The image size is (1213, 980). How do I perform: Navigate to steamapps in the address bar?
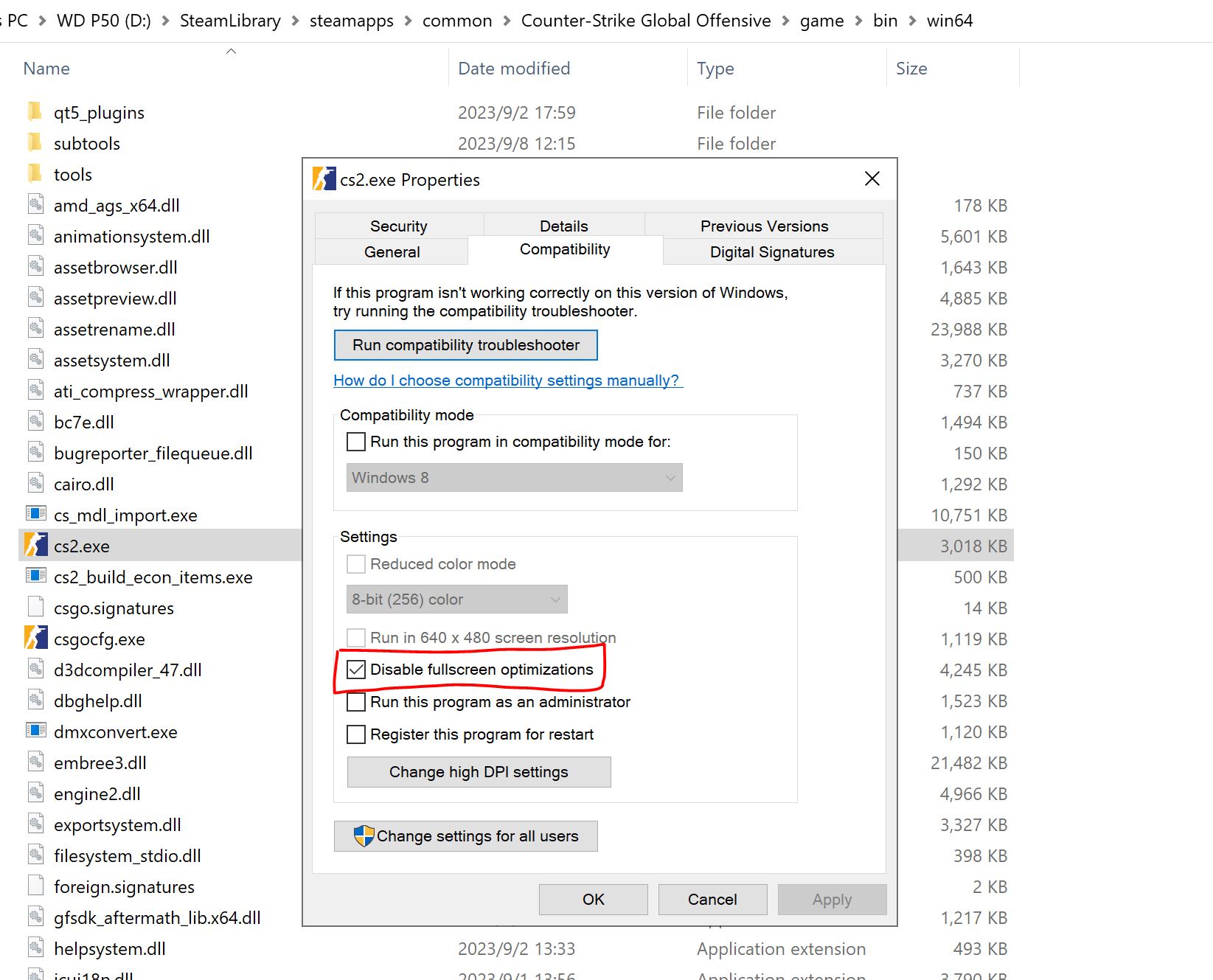pyautogui.click(x=352, y=21)
